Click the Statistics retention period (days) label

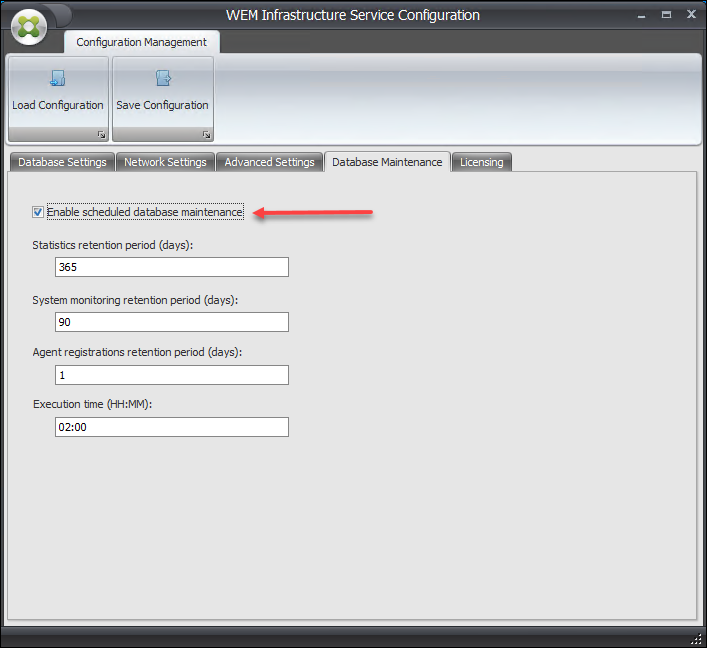click(113, 245)
